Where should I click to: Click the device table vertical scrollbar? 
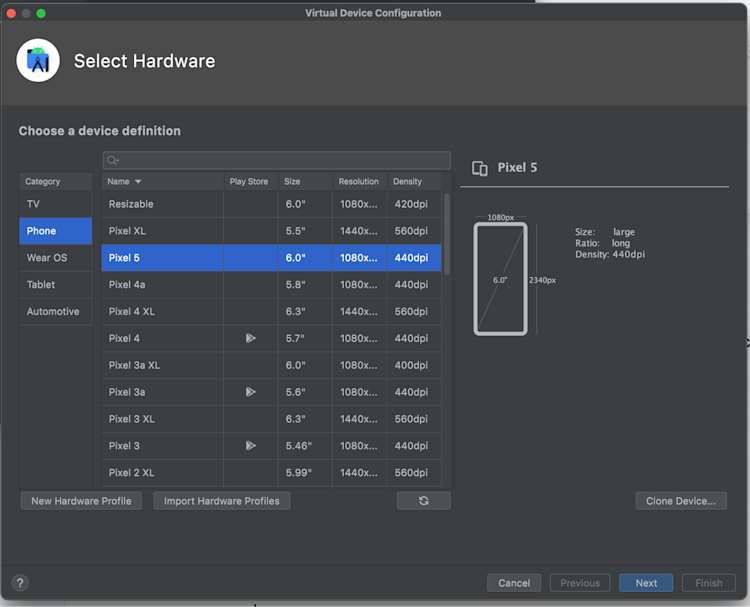tap(447, 234)
